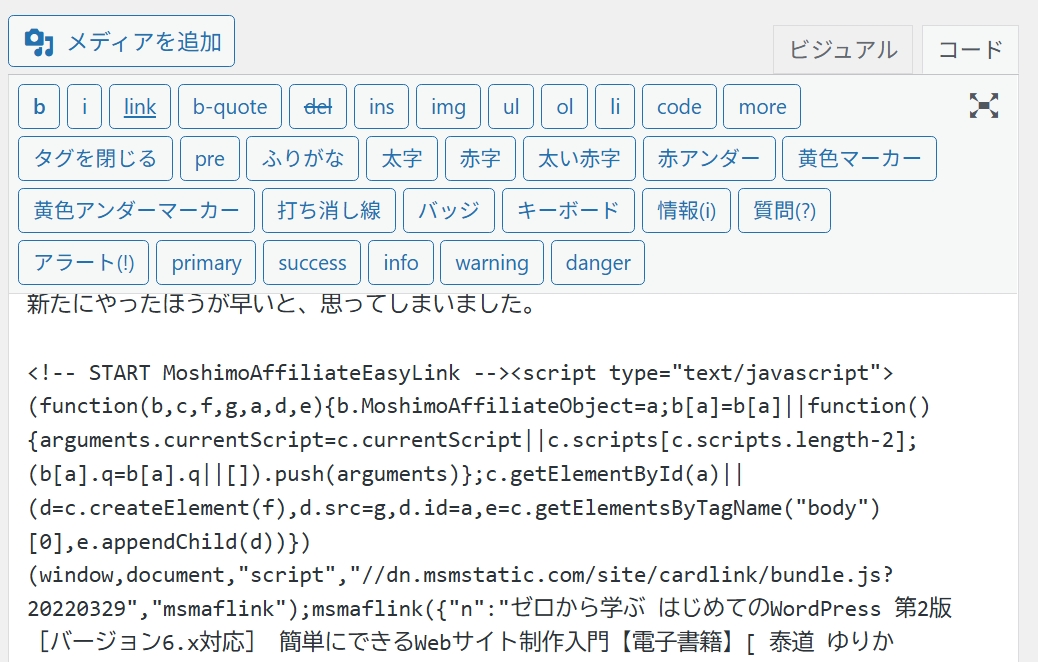Start an unordered list with ul
This screenshot has height=662, width=1038.
tap(511, 106)
